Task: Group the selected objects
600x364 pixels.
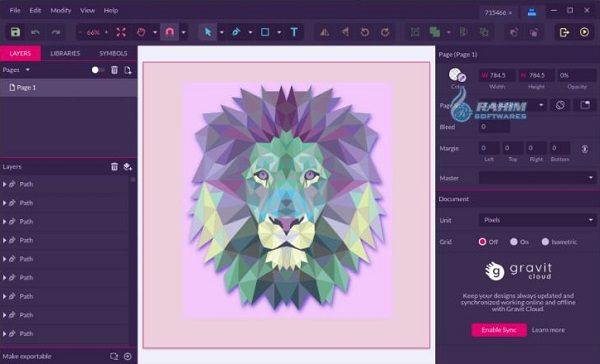Action: (415, 33)
